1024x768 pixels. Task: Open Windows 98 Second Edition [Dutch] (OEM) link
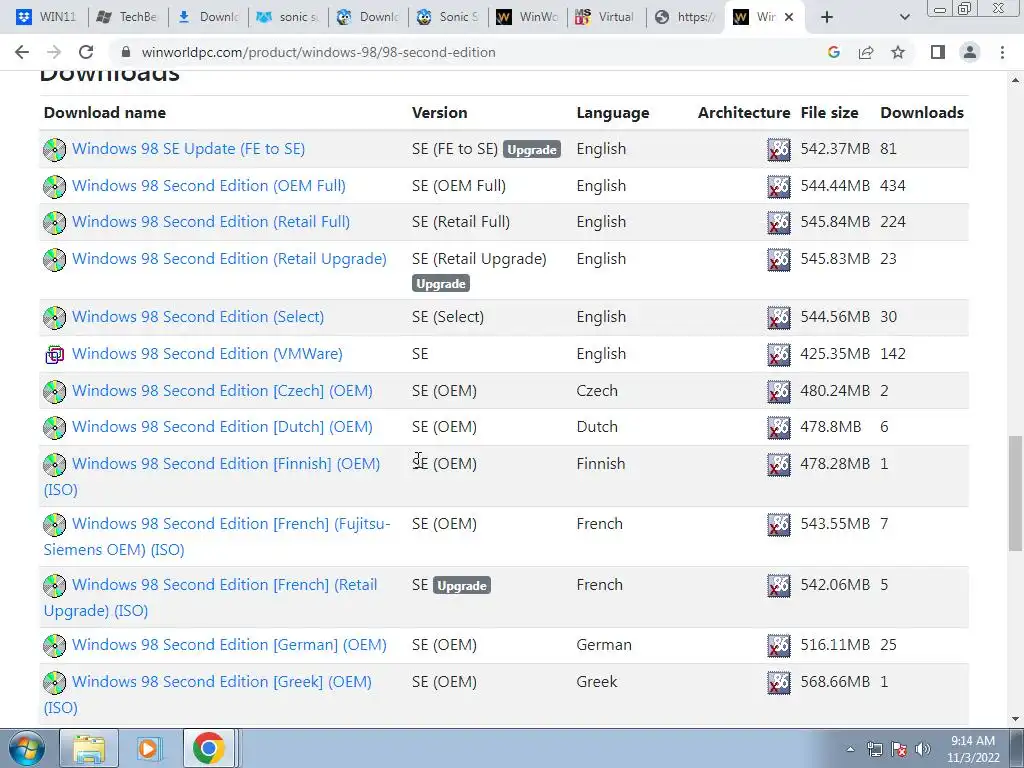[222, 427]
